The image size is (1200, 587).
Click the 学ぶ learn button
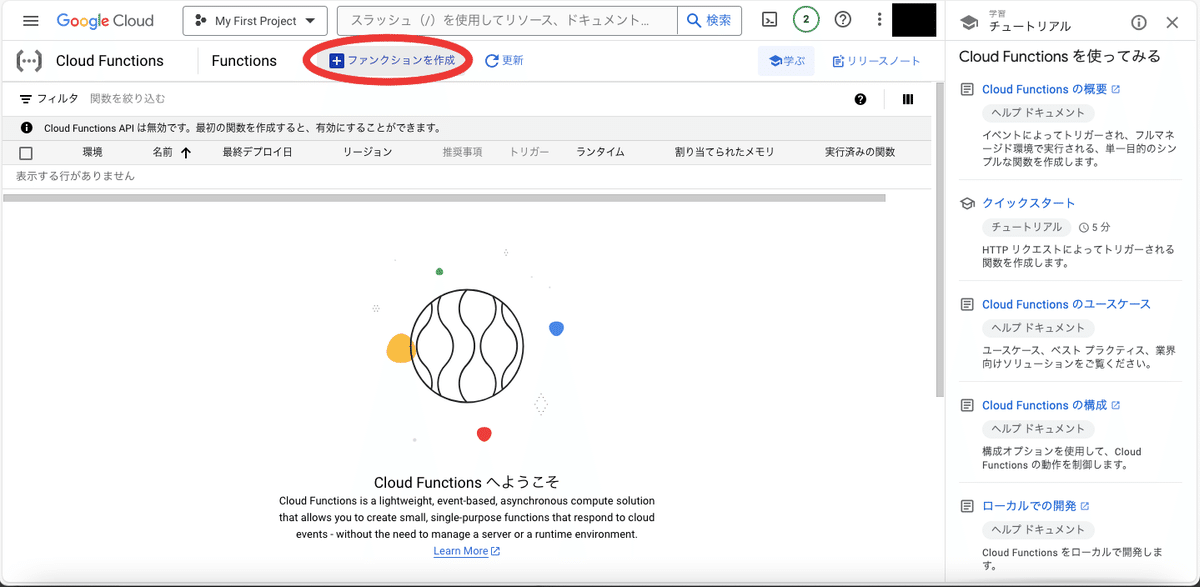[786, 61]
